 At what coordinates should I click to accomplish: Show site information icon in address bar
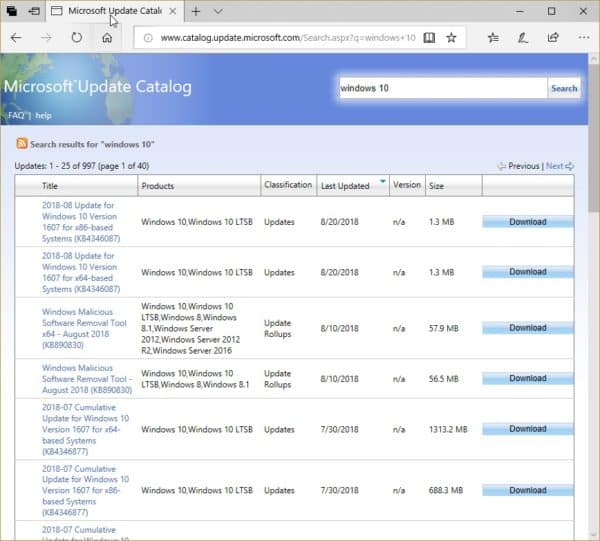[x=148, y=38]
